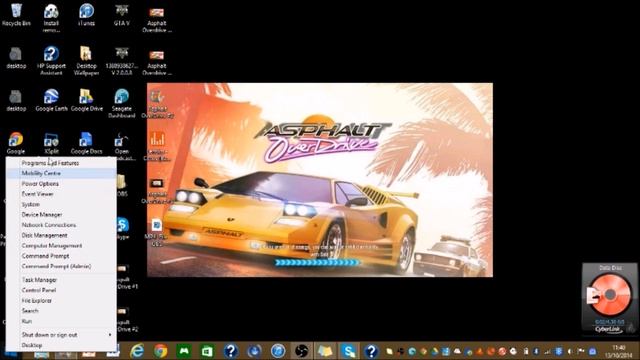Image resolution: width=640 pixels, height=360 pixels.
Task: Click the Asphalt Overdrive loading progress bar
Action: 318,262
